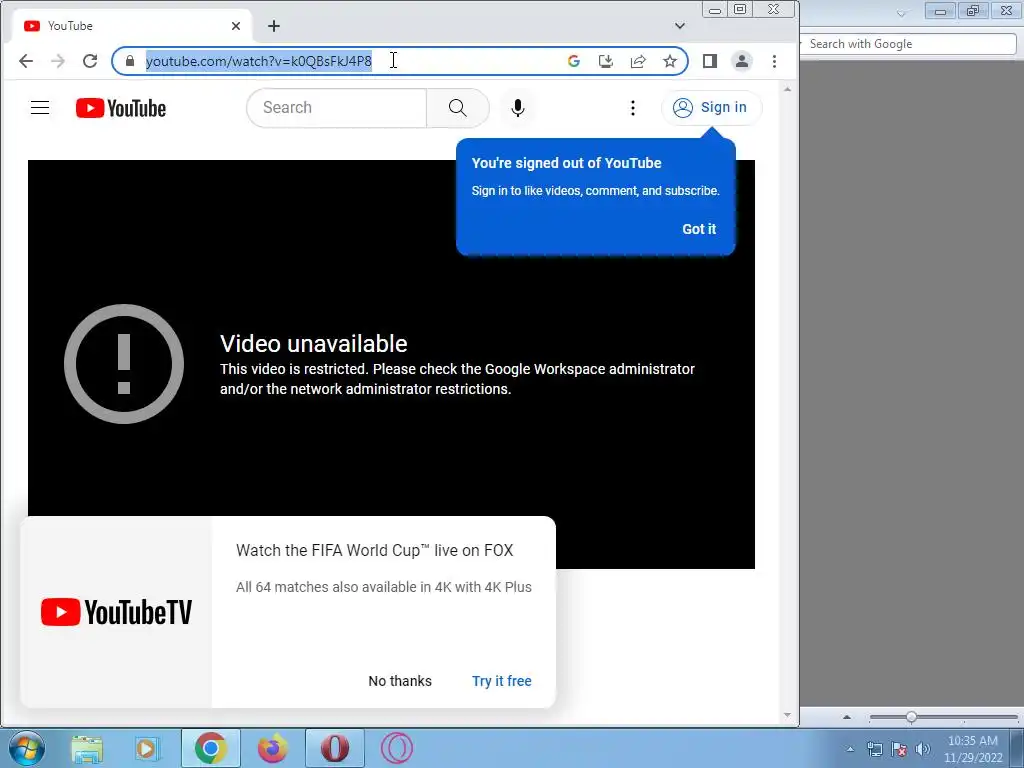The height and width of the screenshot is (768, 1024).
Task: Click the dropdown arrow in background window title bar
Action: click(901, 12)
